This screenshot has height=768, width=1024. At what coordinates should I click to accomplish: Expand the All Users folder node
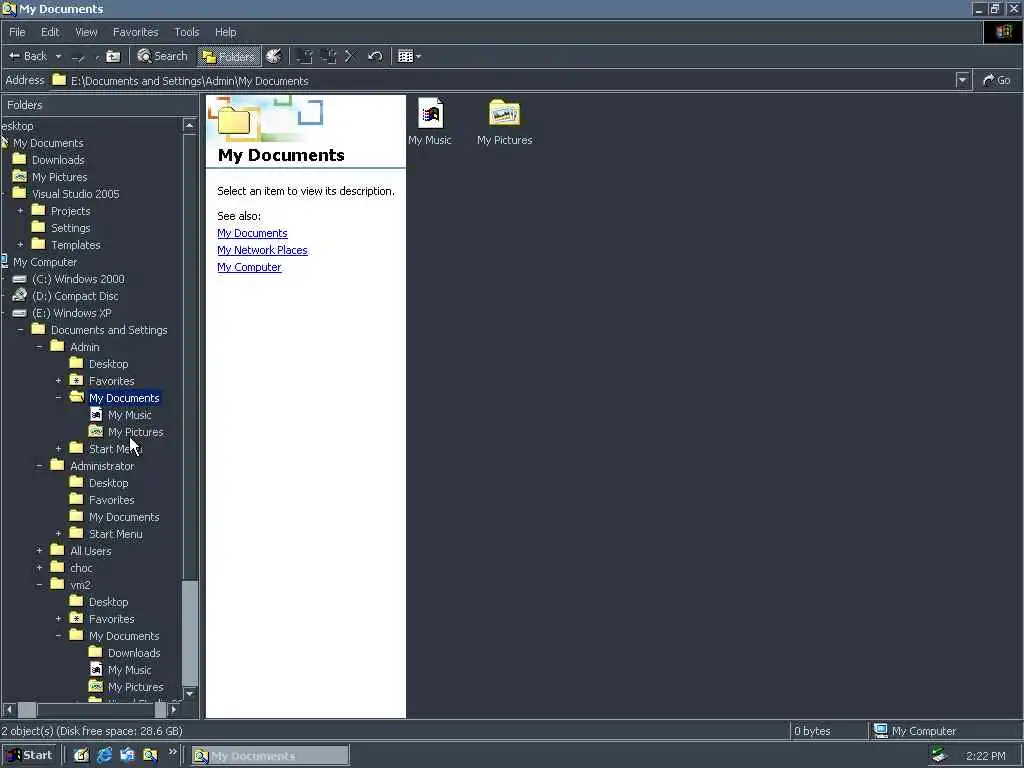[x=39, y=551]
